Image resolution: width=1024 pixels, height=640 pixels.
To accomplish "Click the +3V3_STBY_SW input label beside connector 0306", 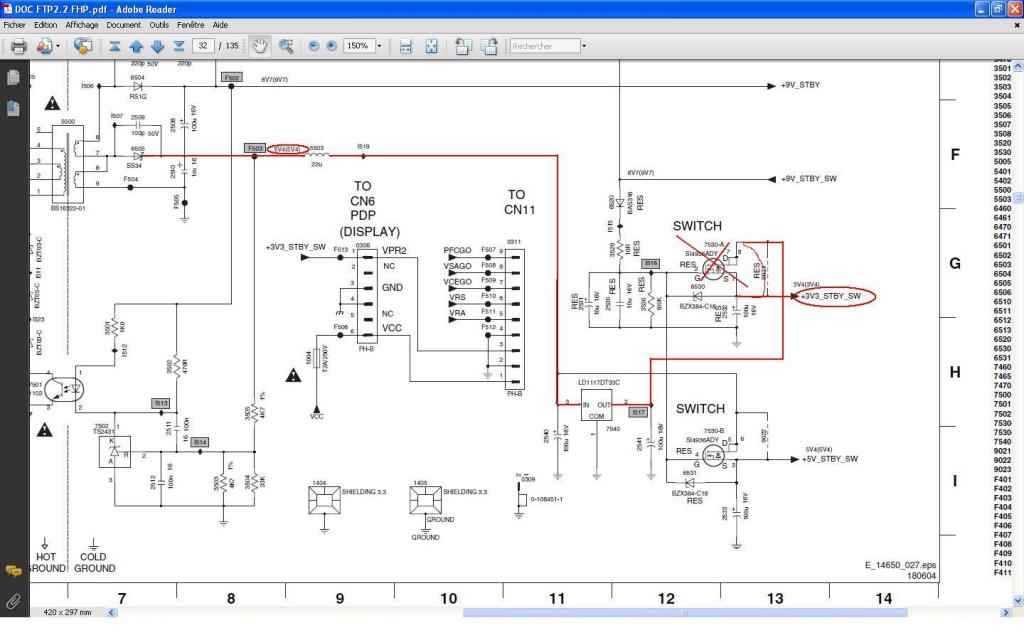I will [x=295, y=248].
